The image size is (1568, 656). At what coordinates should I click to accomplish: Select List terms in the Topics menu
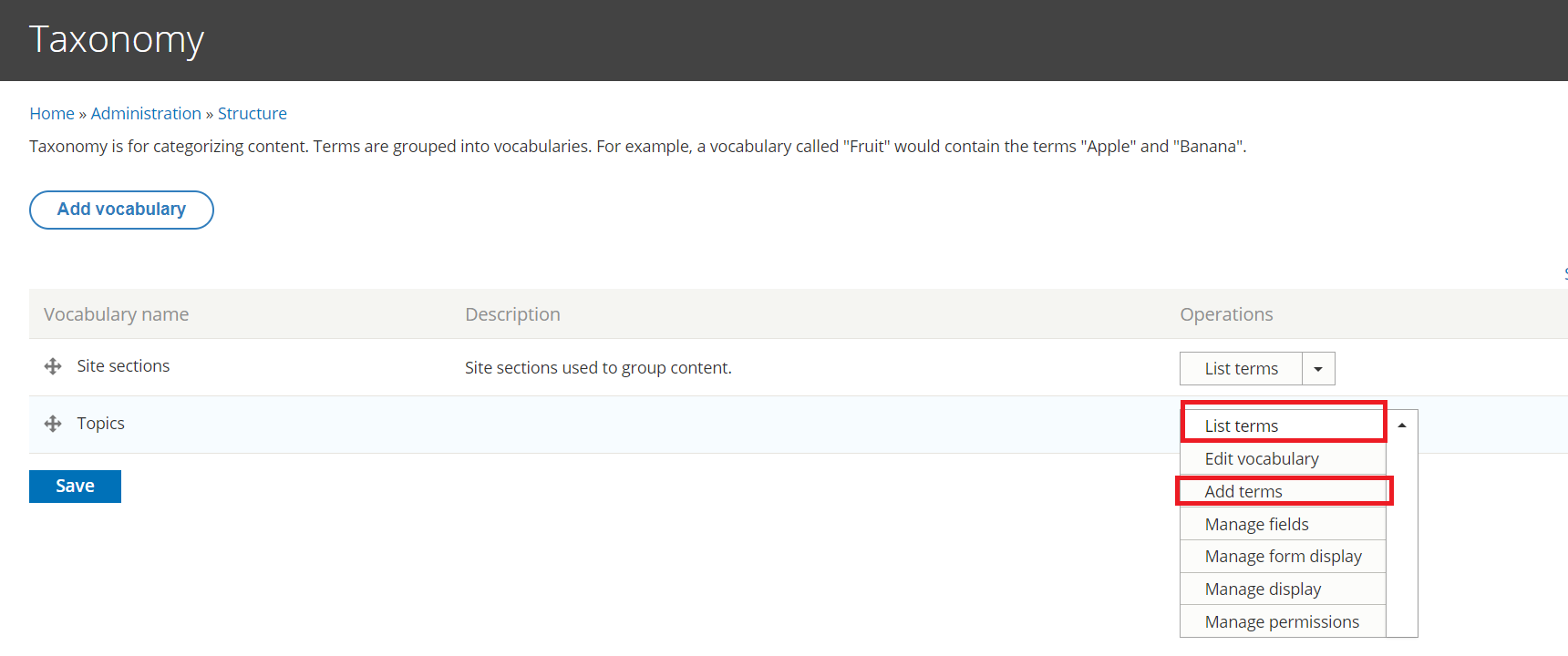[x=1241, y=425]
